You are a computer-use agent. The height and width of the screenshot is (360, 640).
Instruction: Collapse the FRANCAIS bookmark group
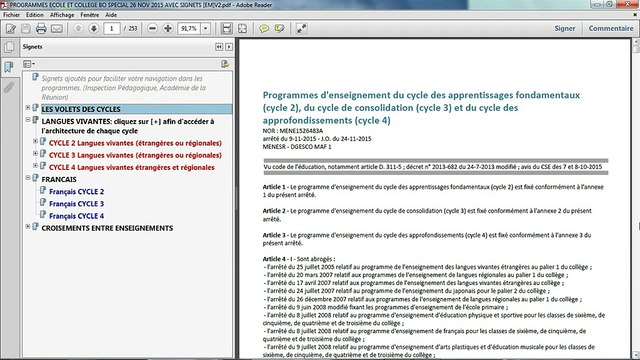(x=28, y=178)
